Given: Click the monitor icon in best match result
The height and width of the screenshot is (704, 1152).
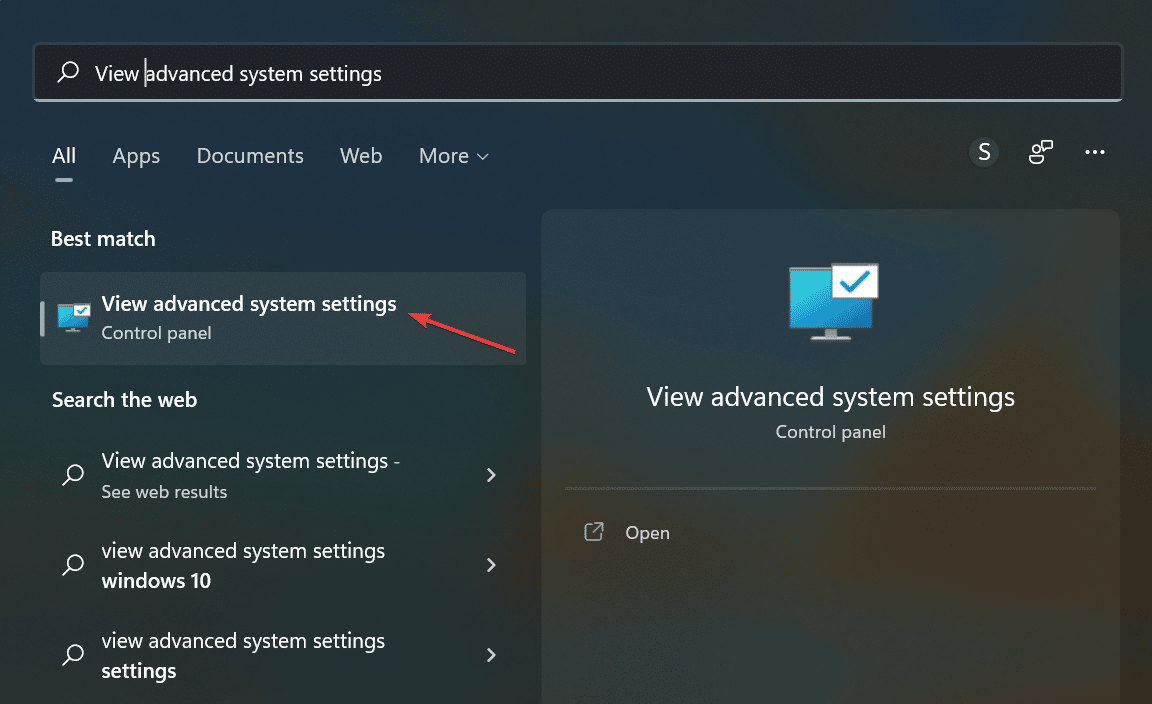Looking at the screenshot, I should click(73, 318).
